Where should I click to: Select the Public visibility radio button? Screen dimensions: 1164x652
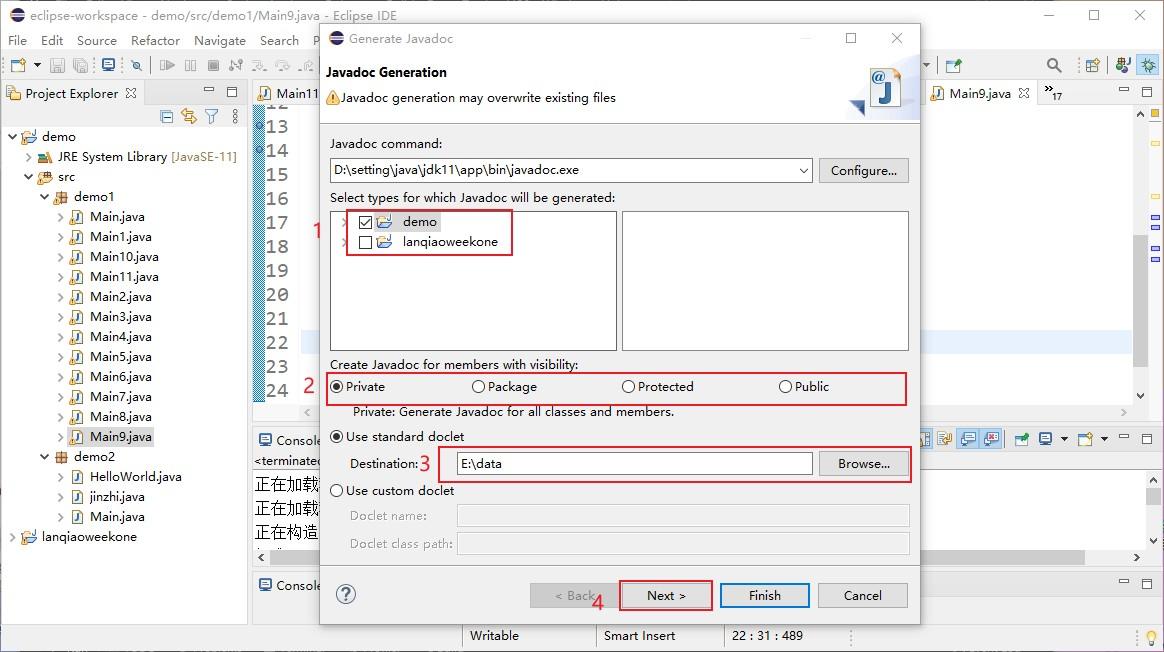pyautogui.click(x=785, y=387)
